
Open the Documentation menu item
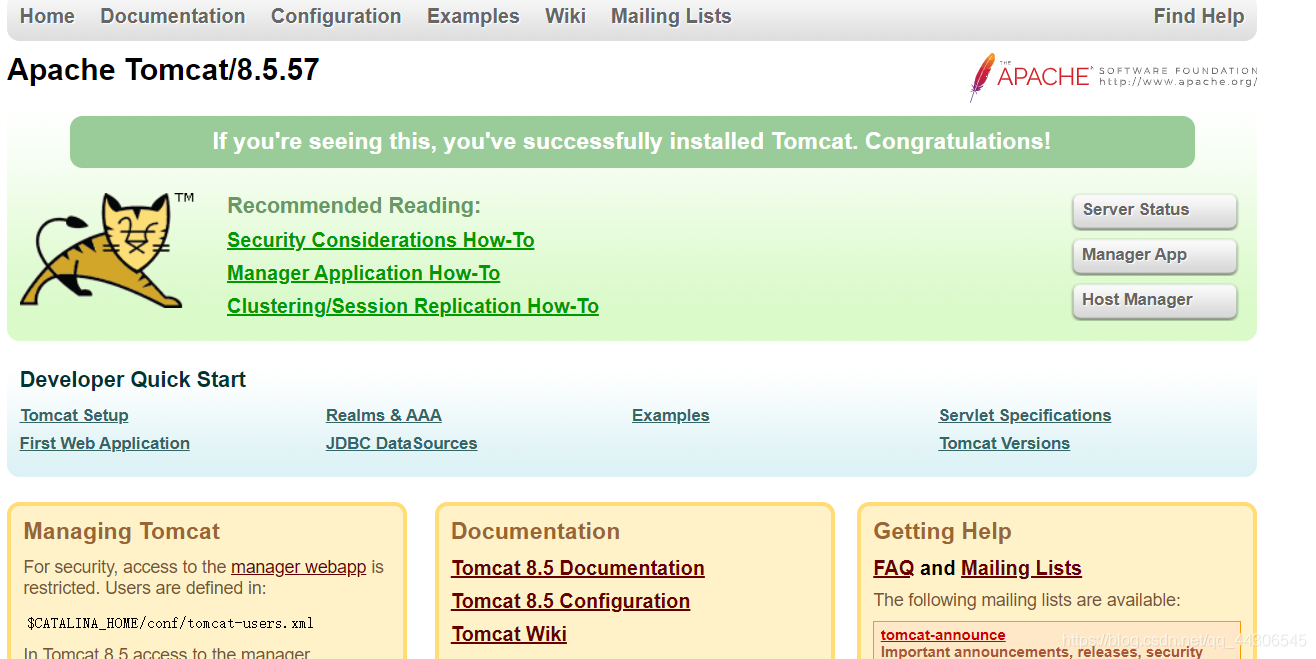click(173, 16)
